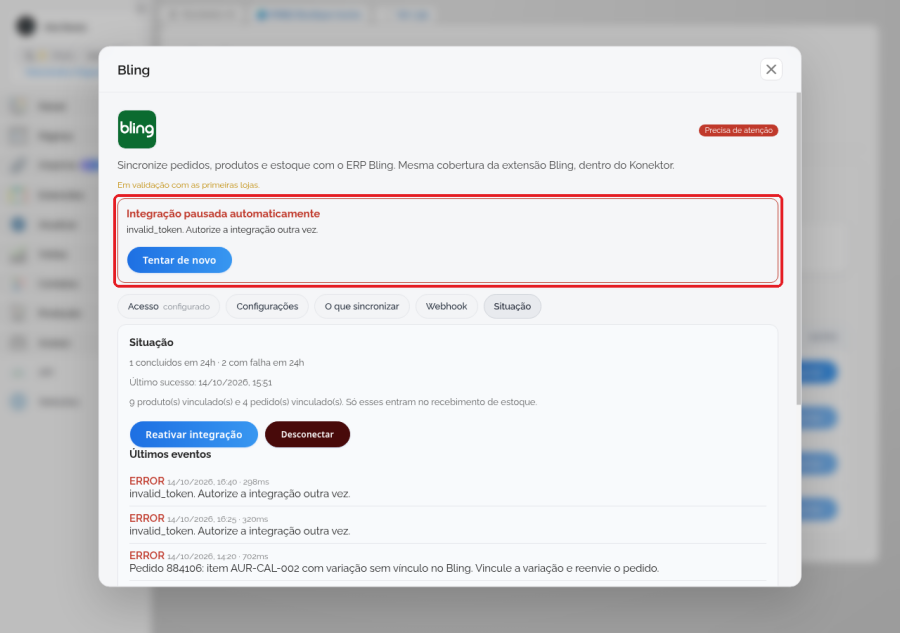The image size is (900, 633).
Task: Click the "Tentar de novo" button
Action: coord(179,260)
